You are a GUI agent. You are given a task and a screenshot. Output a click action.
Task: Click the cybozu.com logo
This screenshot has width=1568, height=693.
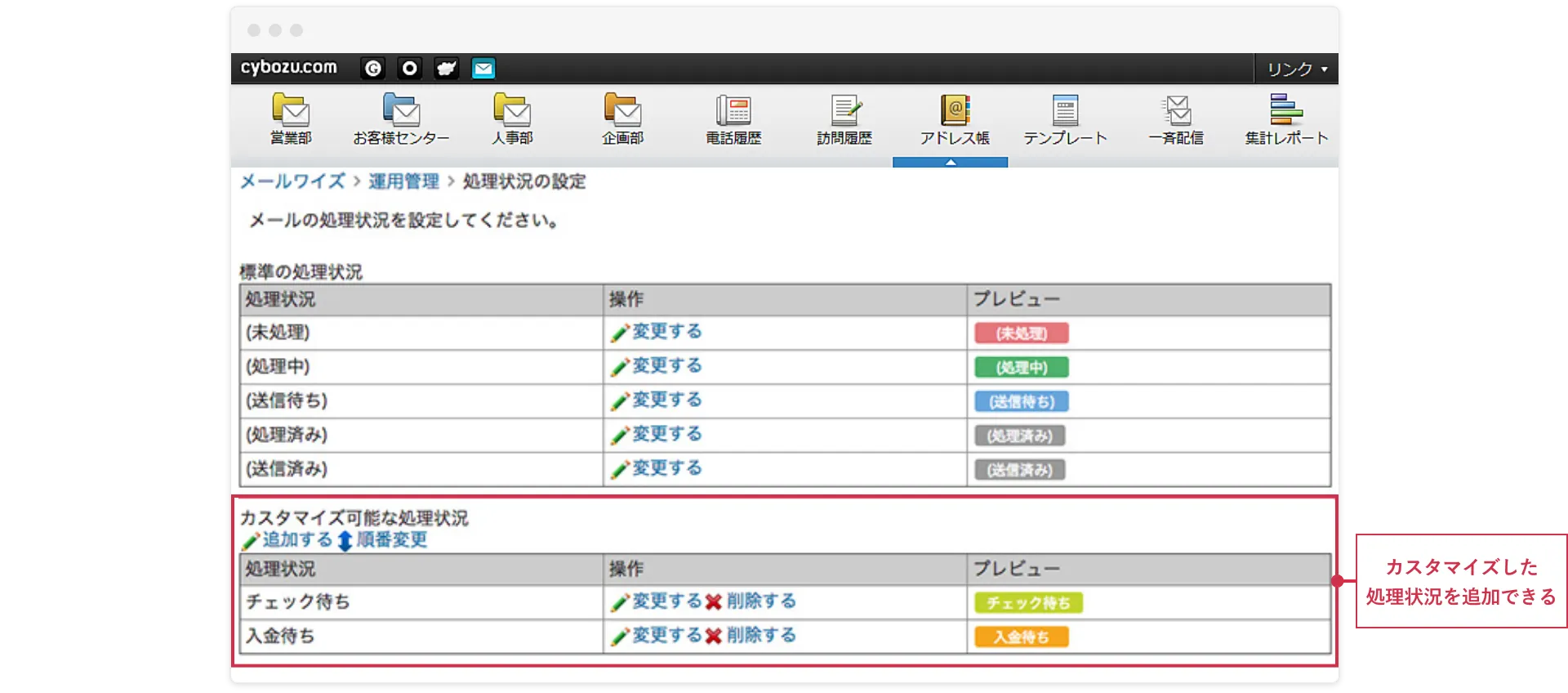(288, 68)
